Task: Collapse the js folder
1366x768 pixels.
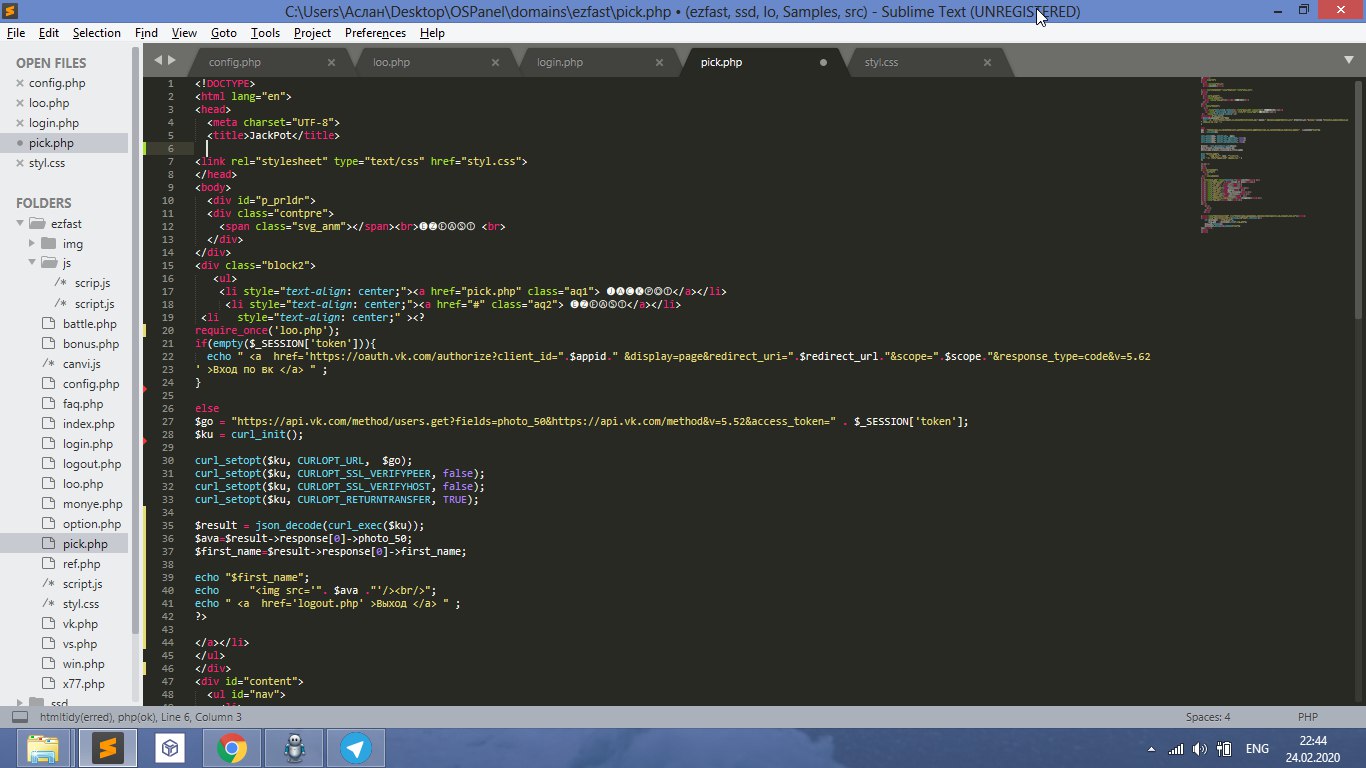Action: pos(31,263)
